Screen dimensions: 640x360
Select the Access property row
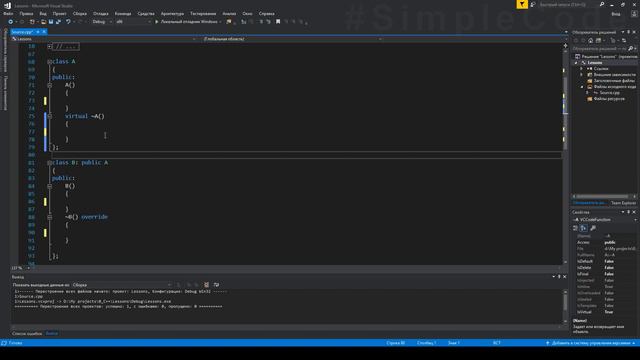pos(605,242)
